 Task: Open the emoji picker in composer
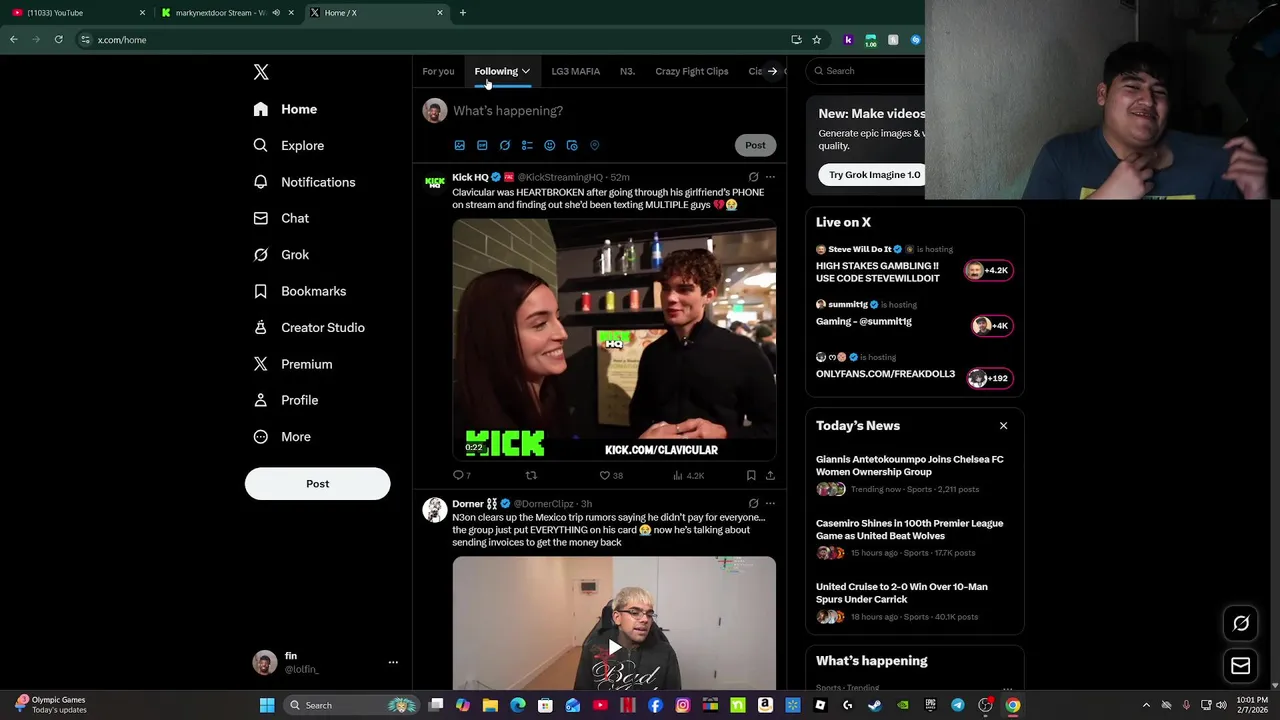point(550,146)
